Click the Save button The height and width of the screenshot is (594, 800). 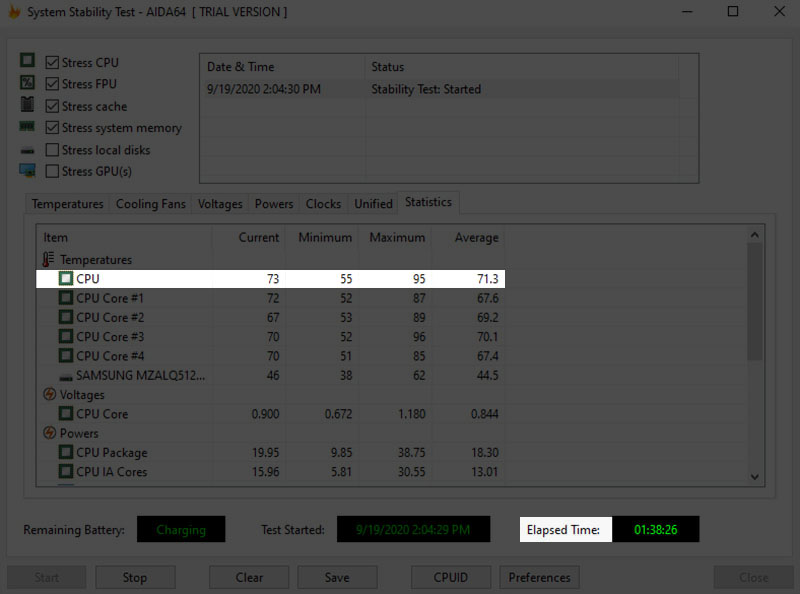click(337, 577)
